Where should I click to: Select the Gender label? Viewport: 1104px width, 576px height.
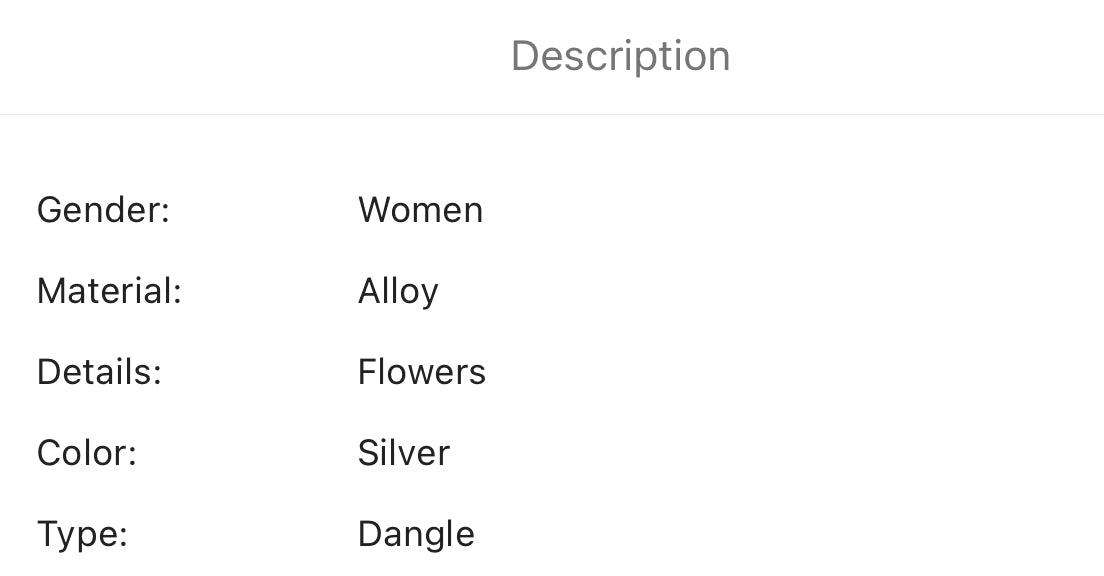[x=104, y=210]
